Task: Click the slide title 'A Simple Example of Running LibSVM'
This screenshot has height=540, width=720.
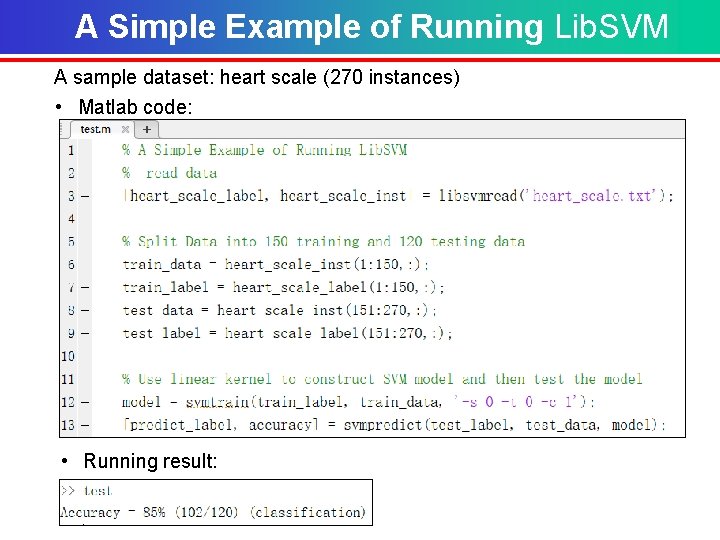Action: pos(371,26)
